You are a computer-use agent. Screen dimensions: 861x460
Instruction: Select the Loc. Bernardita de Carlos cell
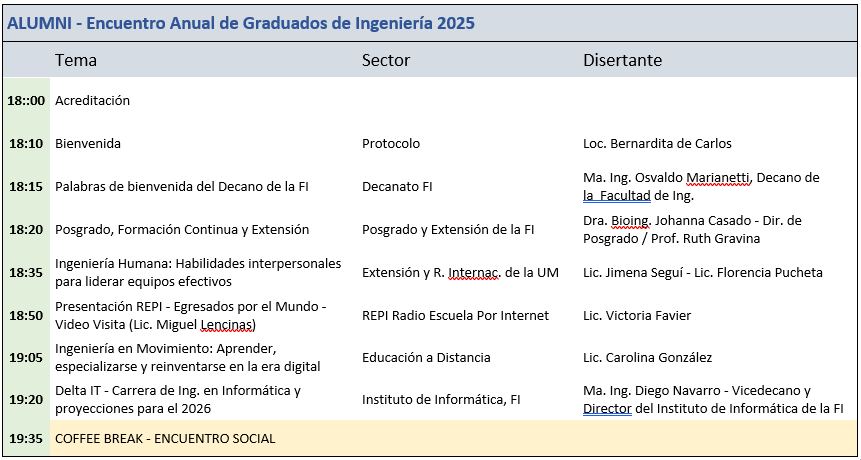point(657,144)
